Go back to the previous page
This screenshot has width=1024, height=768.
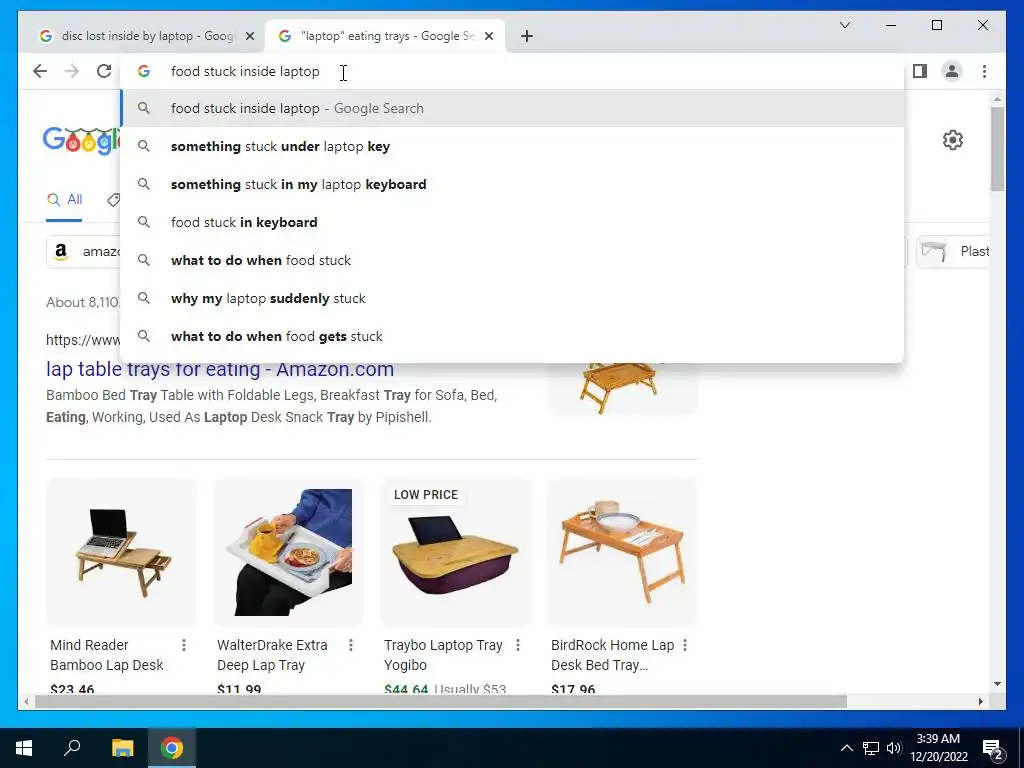pyautogui.click(x=40, y=71)
